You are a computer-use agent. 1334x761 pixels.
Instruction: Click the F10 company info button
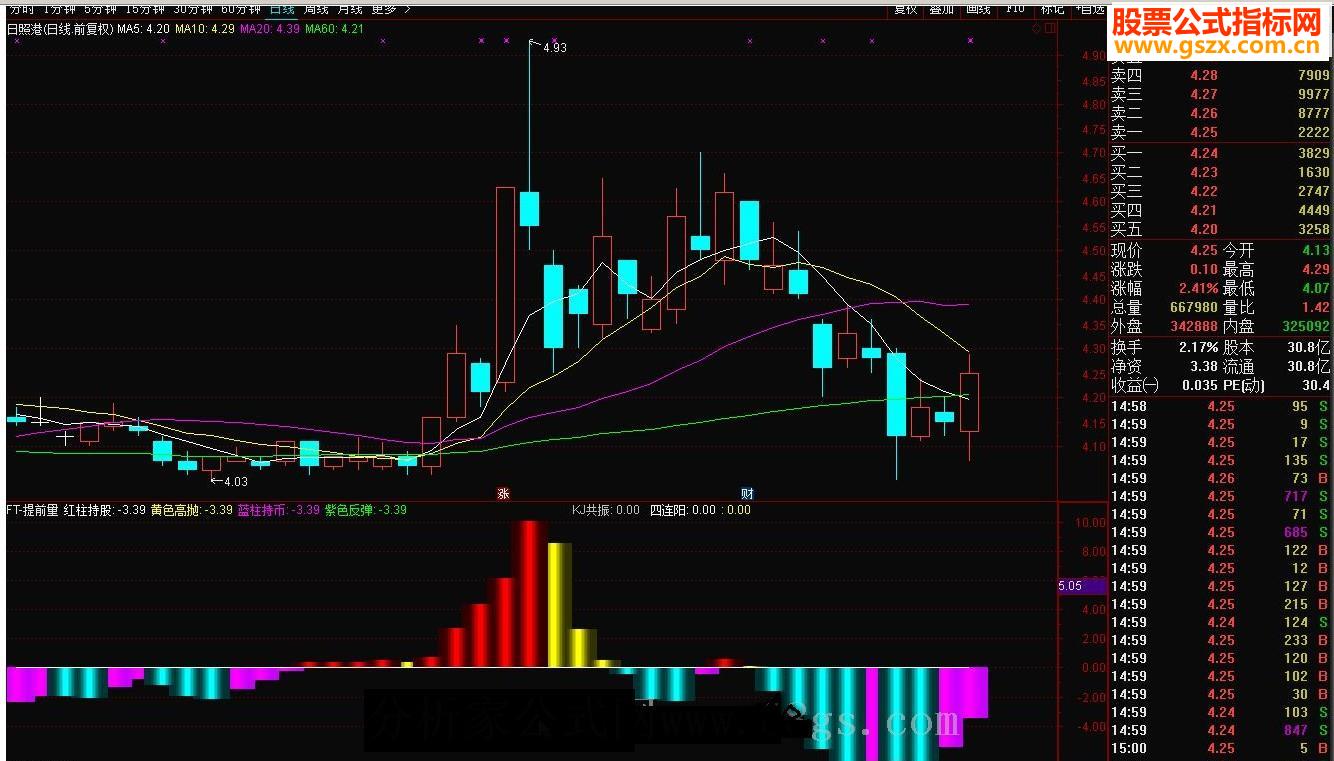pyautogui.click(x=1015, y=8)
